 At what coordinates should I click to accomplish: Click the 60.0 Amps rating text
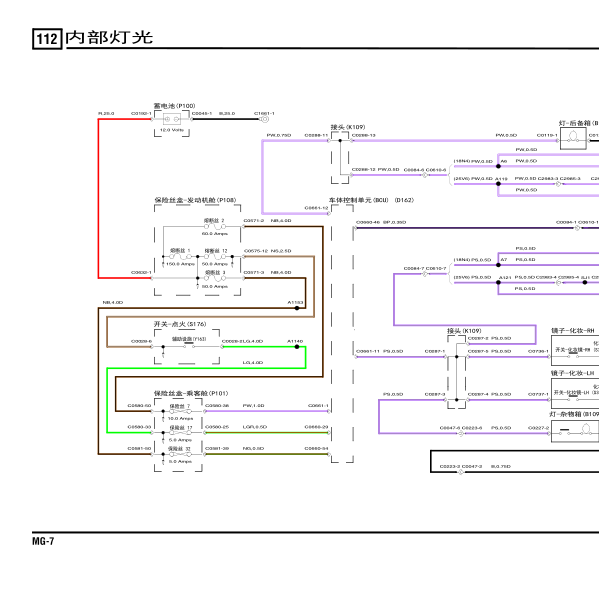pos(215,233)
